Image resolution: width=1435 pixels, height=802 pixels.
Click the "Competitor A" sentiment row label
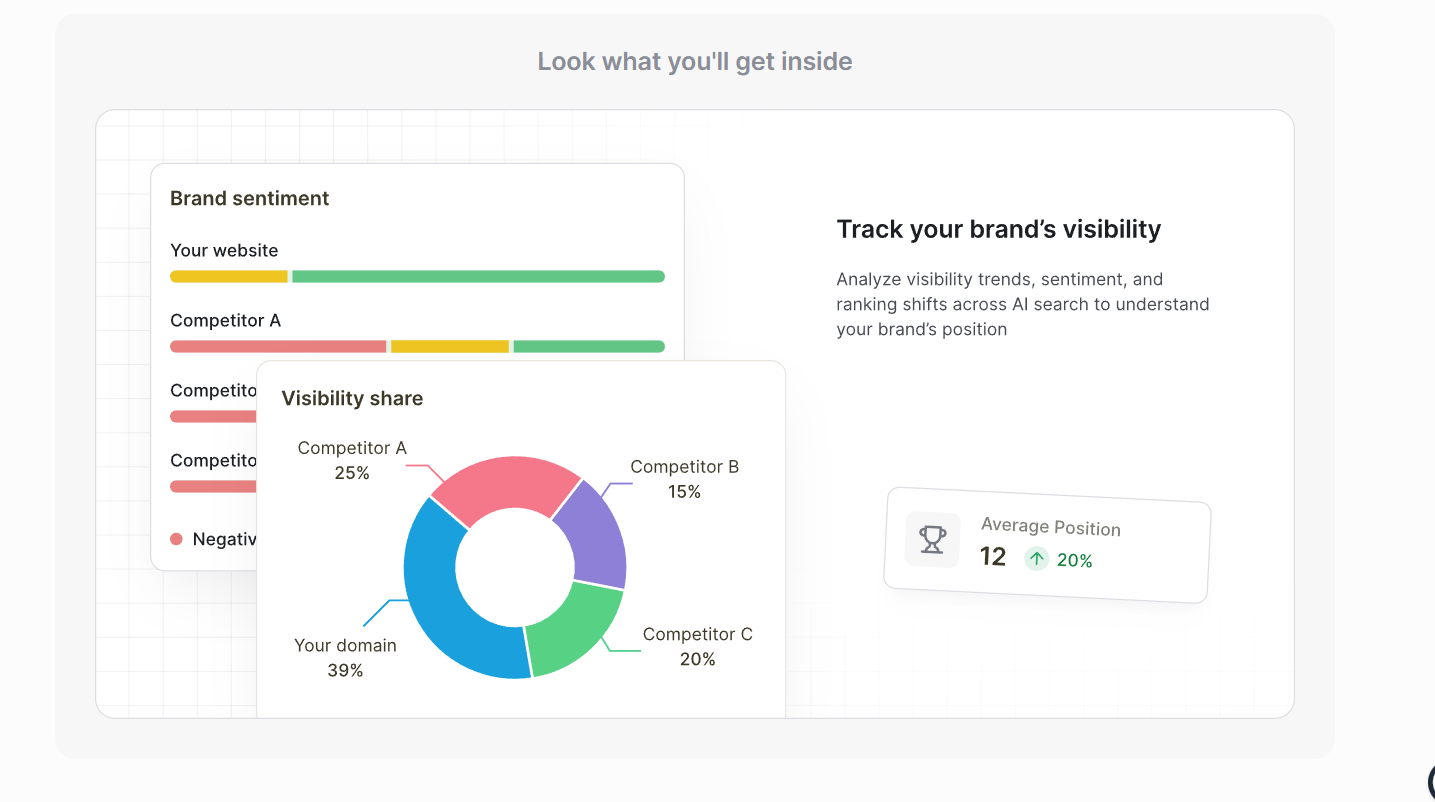point(225,320)
